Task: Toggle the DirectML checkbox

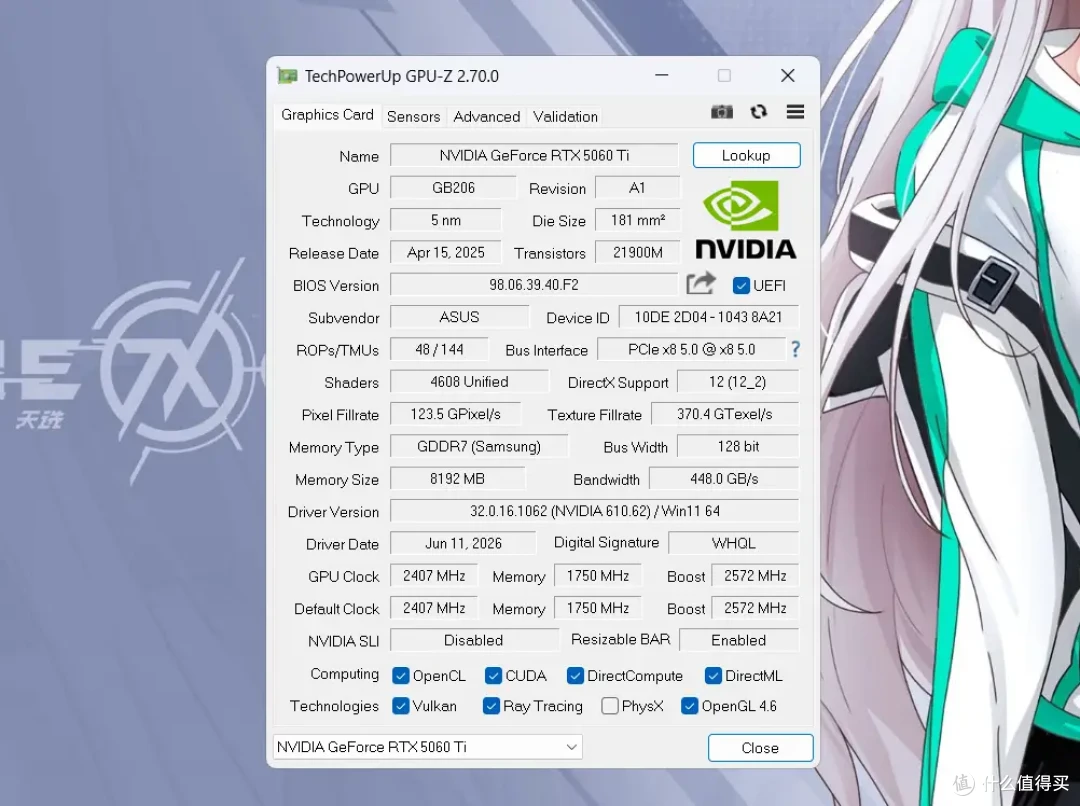Action: tap(713, 676)
